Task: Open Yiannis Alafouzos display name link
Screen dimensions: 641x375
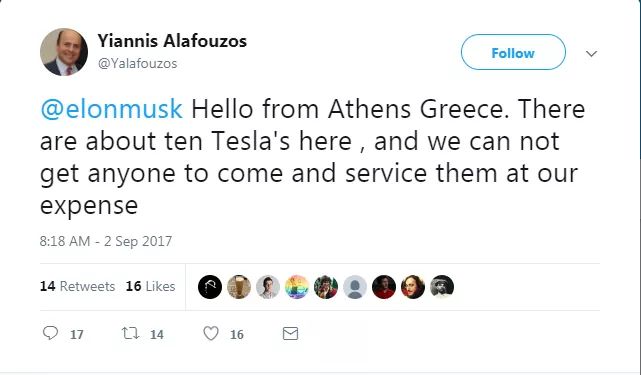Action: [x=172, y=41]
